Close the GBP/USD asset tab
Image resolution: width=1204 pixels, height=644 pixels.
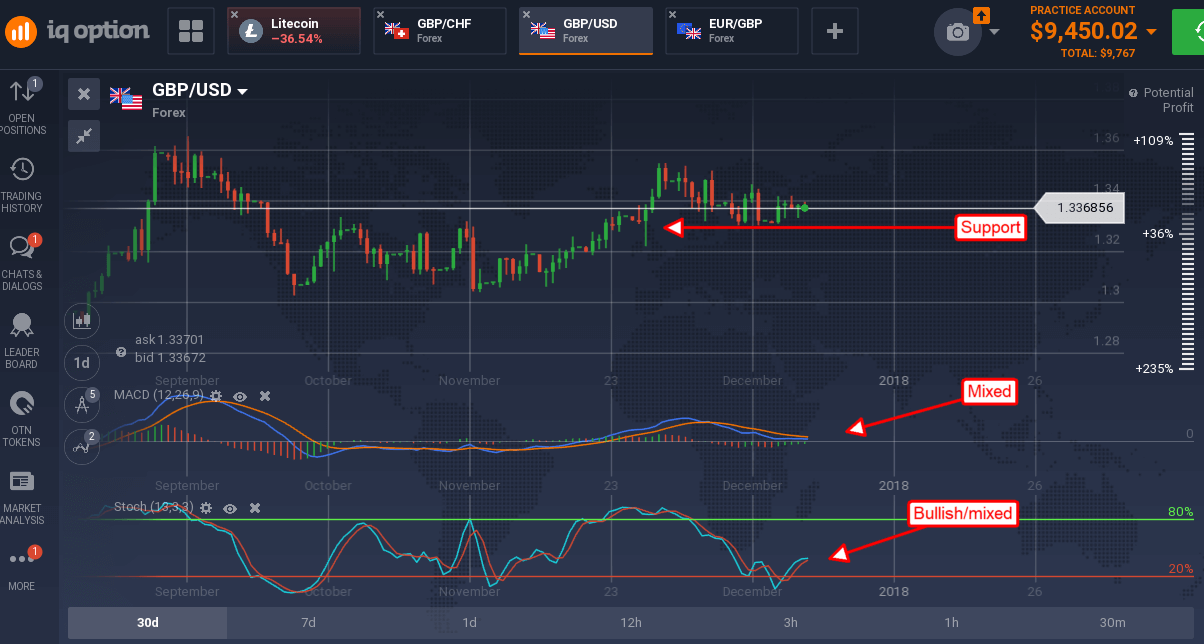point(526,14)
